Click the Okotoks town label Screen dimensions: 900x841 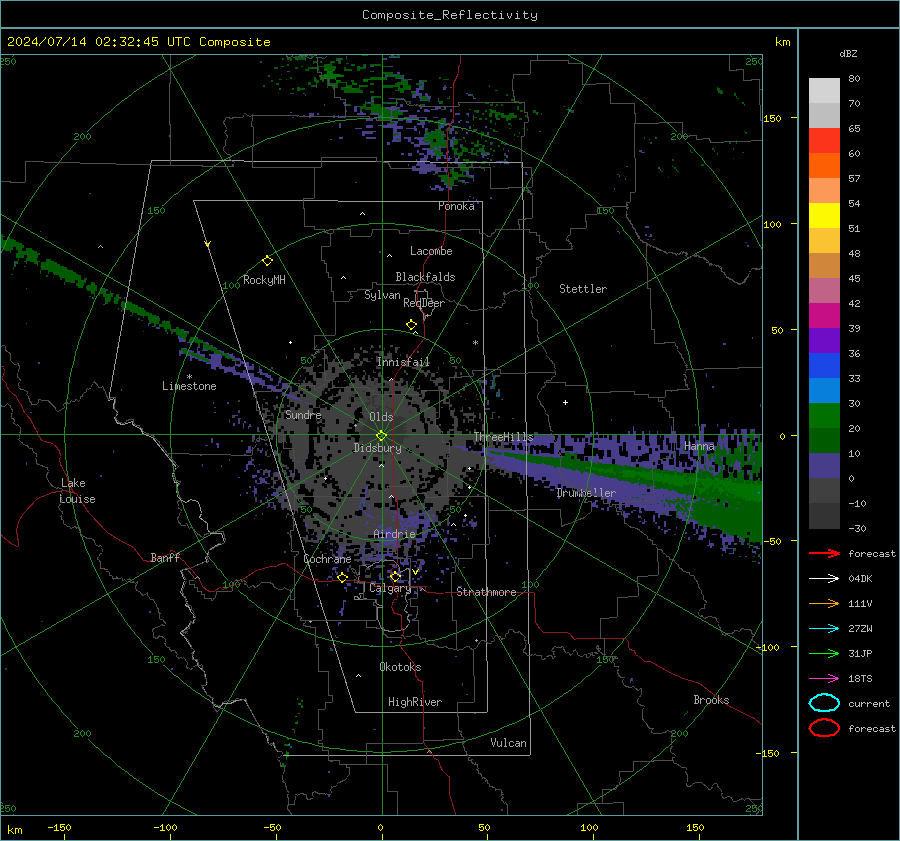pos(400,667)
